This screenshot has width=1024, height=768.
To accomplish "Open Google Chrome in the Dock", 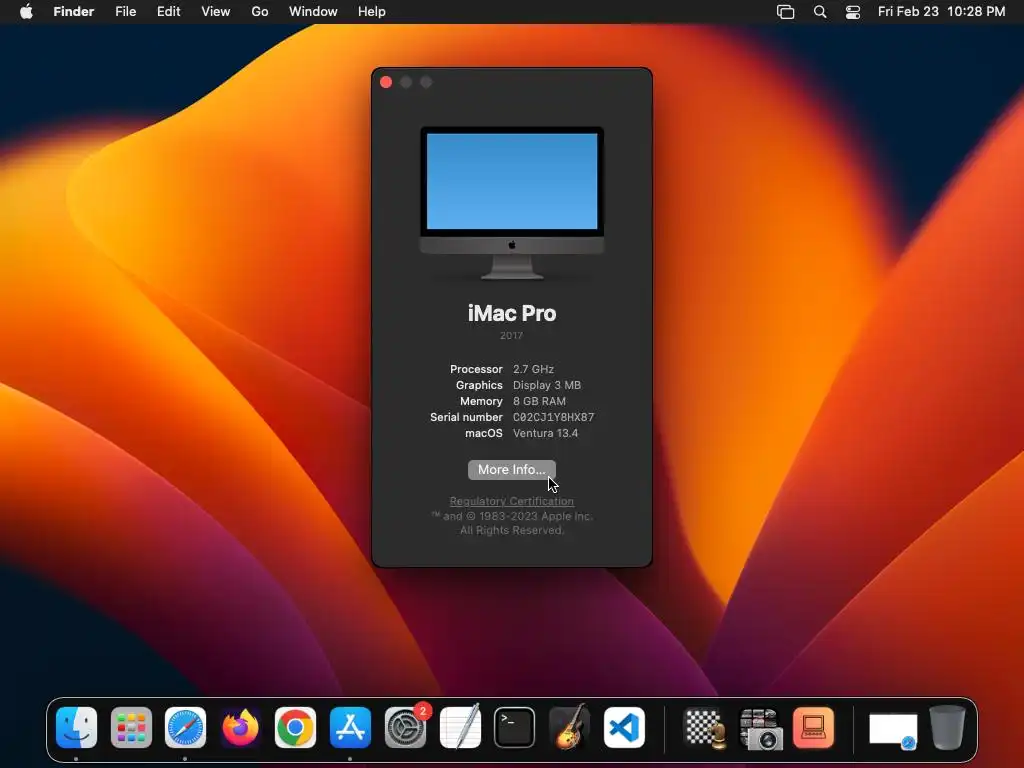I will coord(295,728).
